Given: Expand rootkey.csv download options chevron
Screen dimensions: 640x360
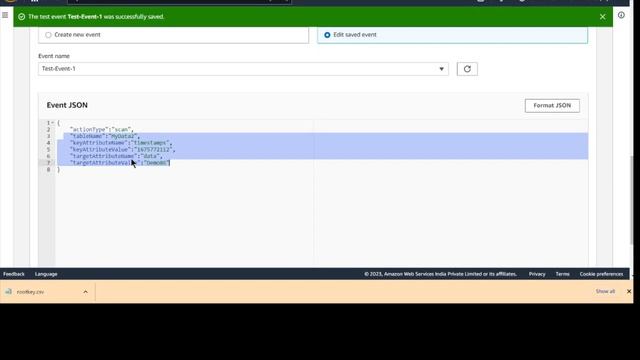Looking at the screenshot, I should 85,292.
